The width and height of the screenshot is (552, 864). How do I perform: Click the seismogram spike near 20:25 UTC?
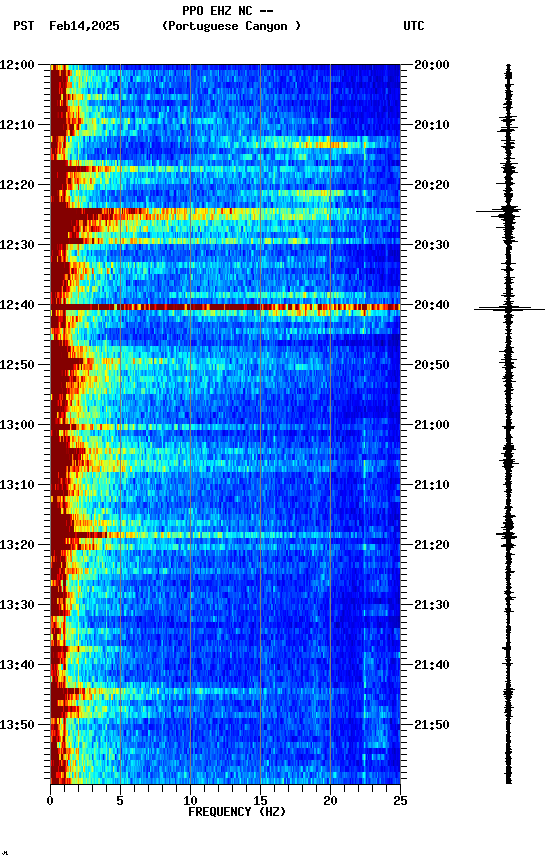[499, 212]
